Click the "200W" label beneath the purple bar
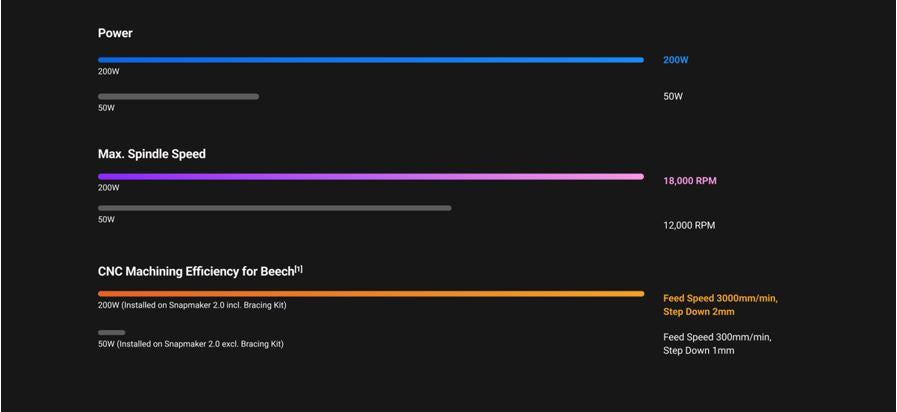 tap(108, 188)
